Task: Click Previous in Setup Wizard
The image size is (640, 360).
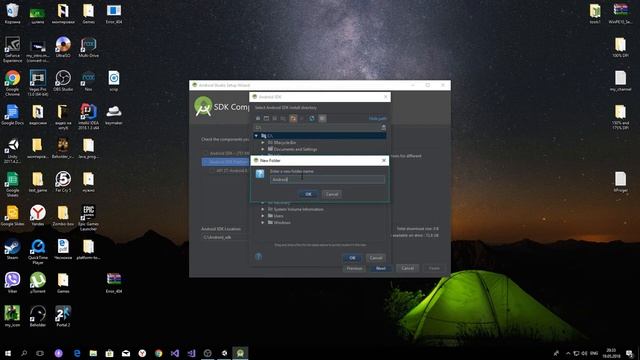Action: [x=354, y=269]
